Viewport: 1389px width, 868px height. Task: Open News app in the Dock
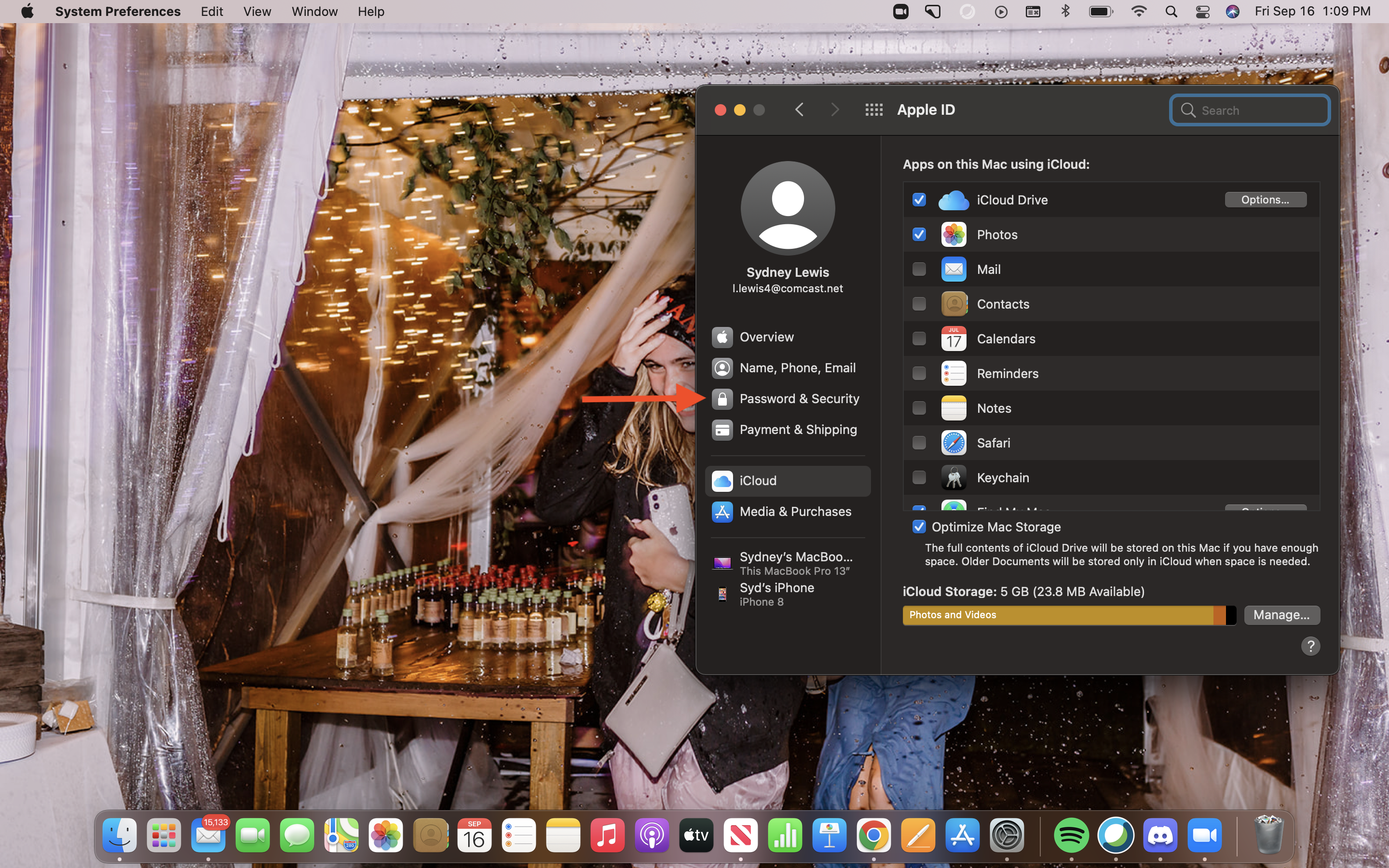pyautogui.click(x=740, y=835)
